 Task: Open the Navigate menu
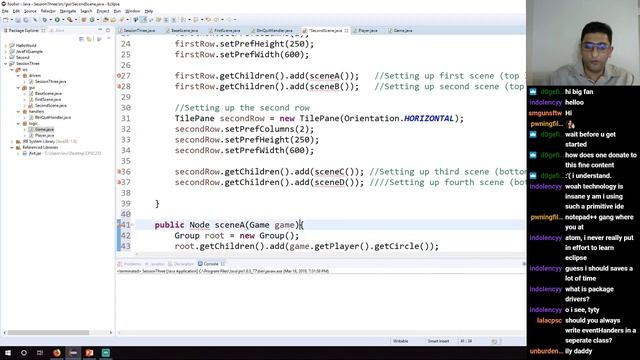tap(68, 11)
